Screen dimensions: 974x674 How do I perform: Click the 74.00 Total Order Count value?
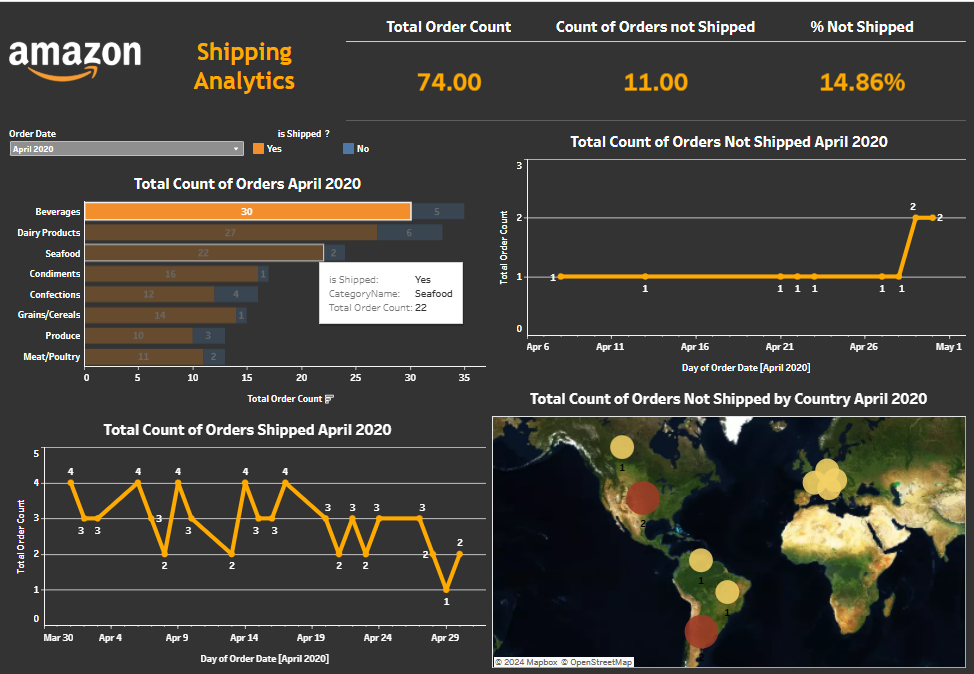click(x=449, y=82)
